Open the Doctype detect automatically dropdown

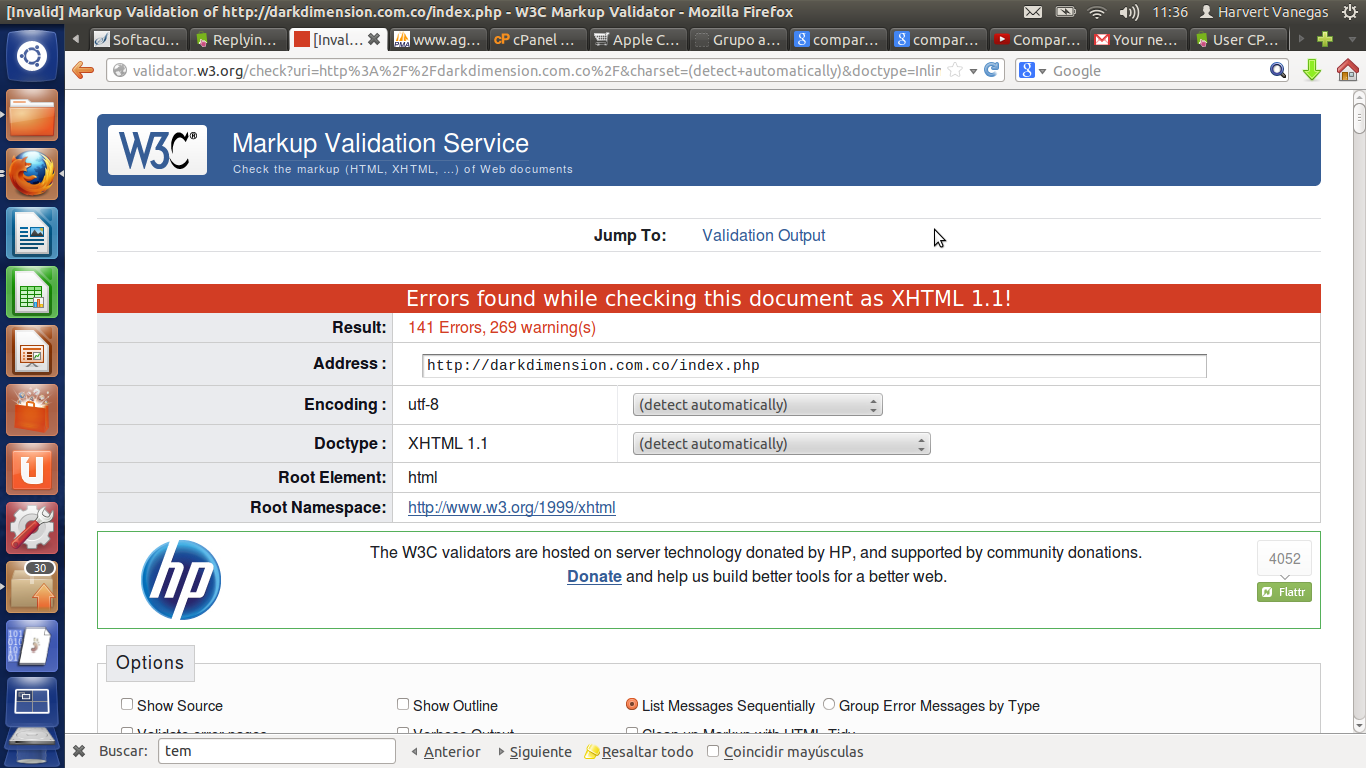coord(781,444)
